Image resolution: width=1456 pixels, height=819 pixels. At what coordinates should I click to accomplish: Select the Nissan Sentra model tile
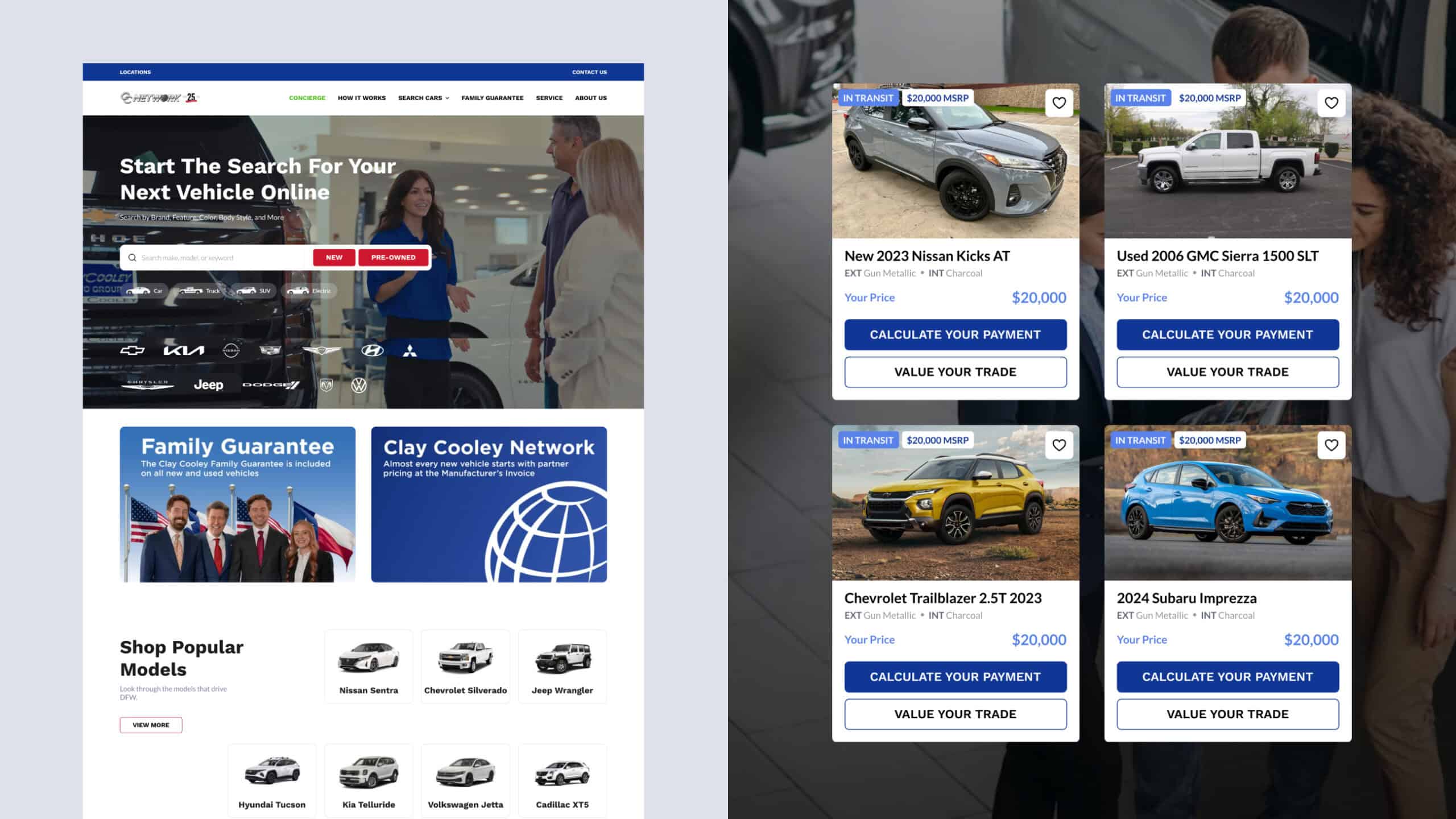point(369,667)
